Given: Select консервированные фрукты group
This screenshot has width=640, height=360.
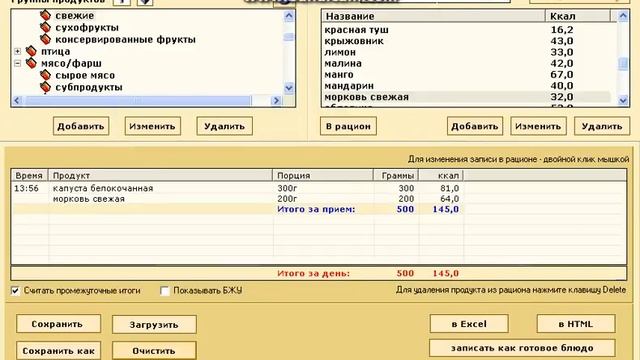Looking at the screenshot, I should coord(125,39).
